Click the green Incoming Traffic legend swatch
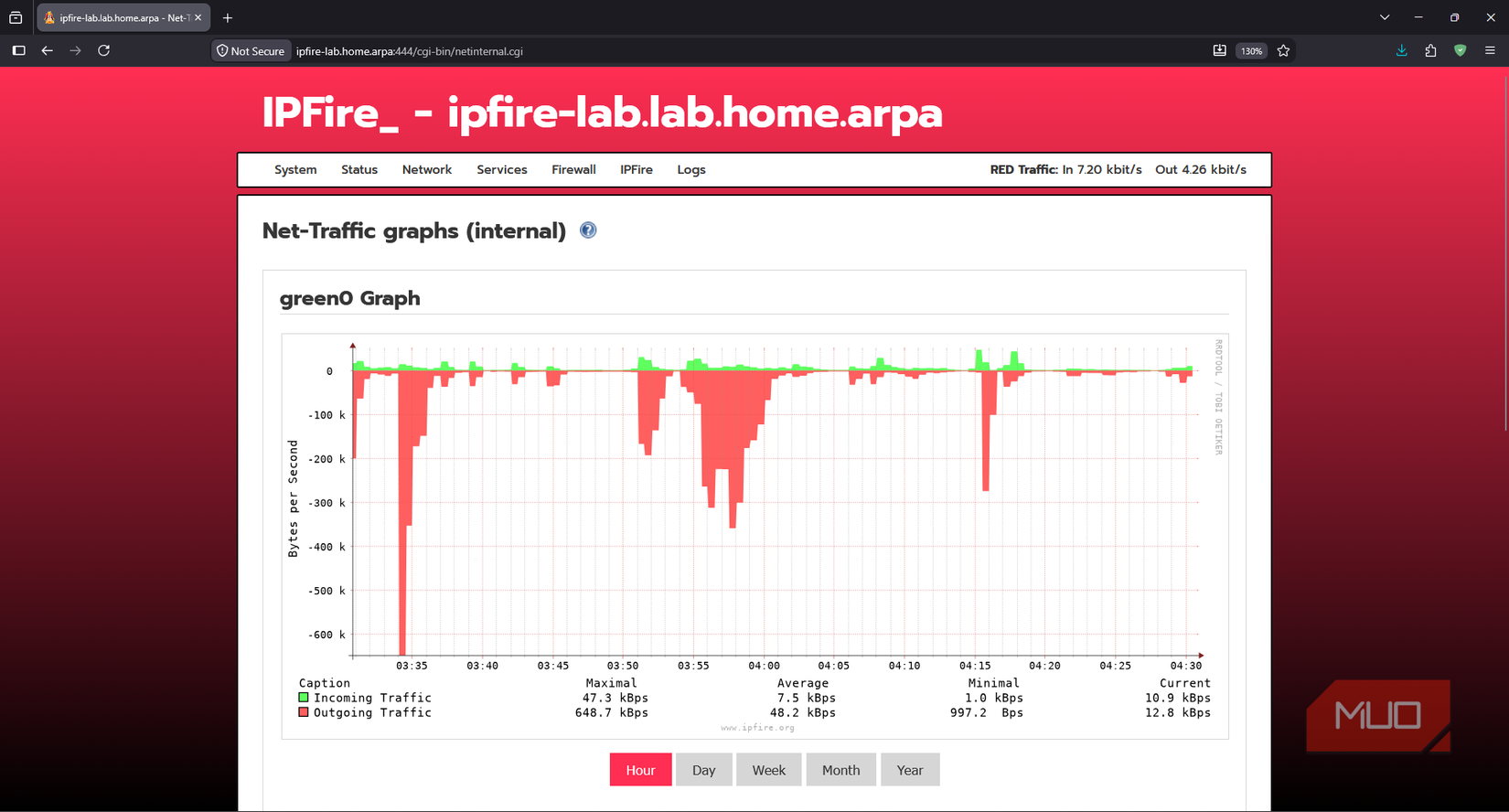 click(304, 698)
